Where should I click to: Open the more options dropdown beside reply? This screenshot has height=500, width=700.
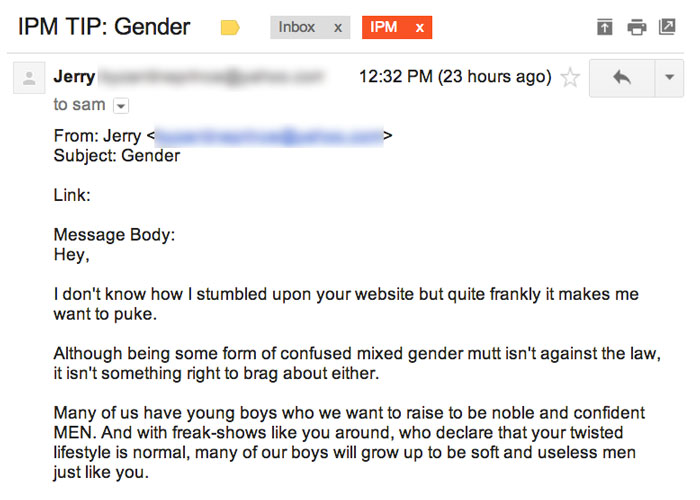[669, 78]
